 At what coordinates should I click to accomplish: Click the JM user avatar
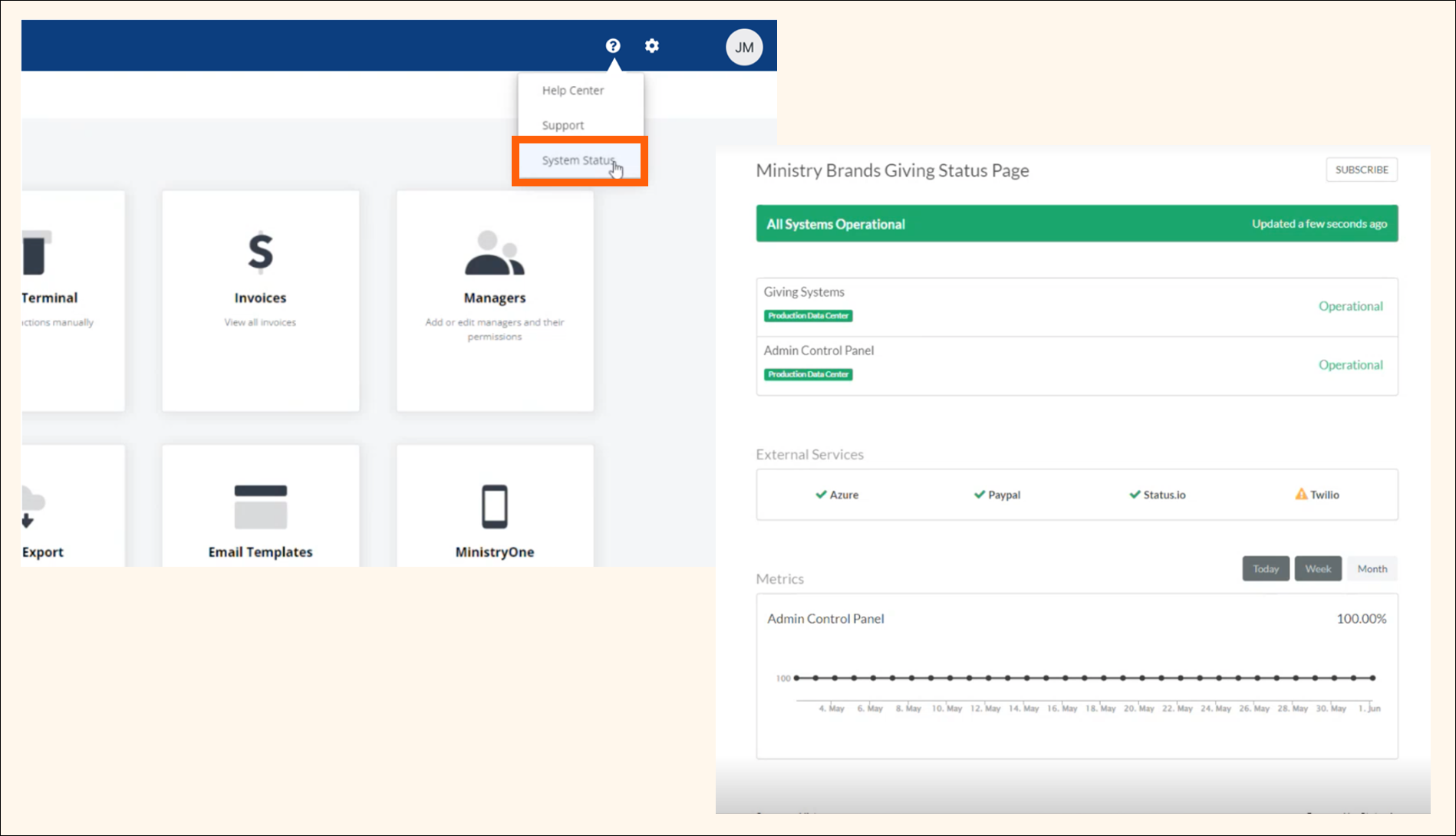(x=743, y=48)
